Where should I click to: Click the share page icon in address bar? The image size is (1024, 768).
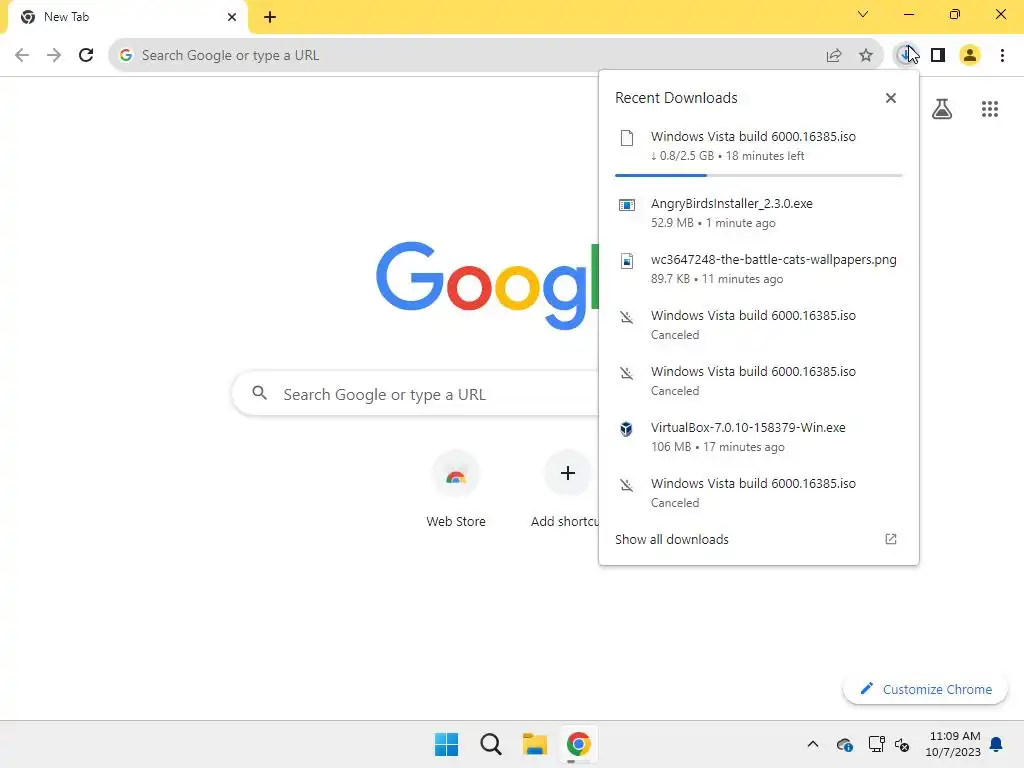tap(834, 56)
